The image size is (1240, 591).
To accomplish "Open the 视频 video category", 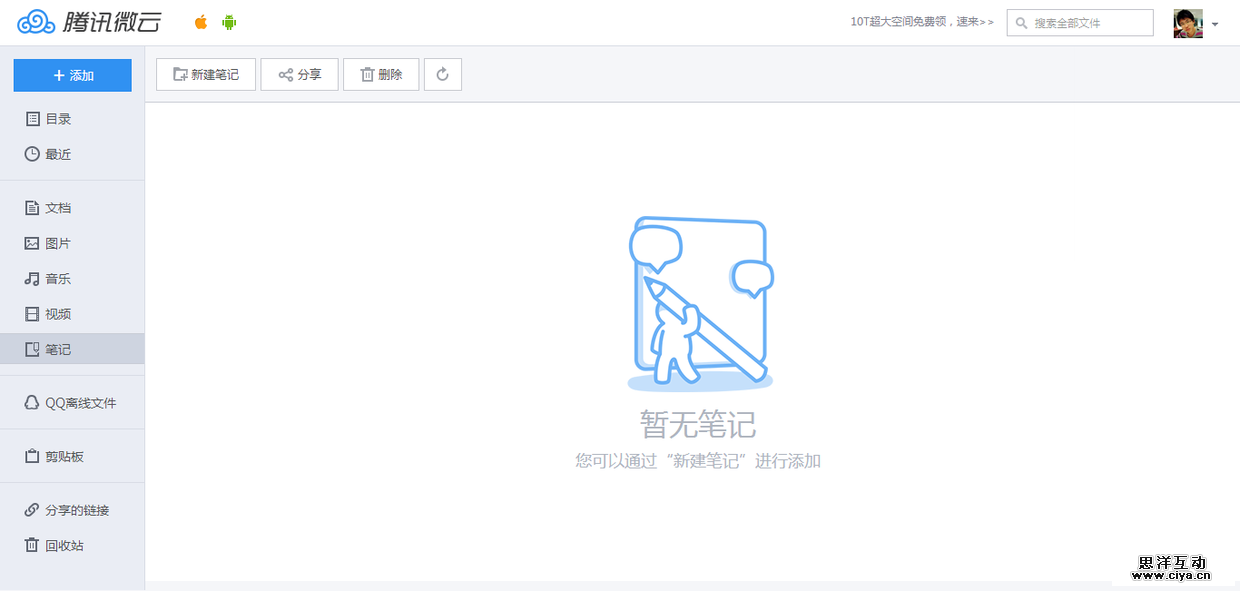I will click(x=58, y=314).
